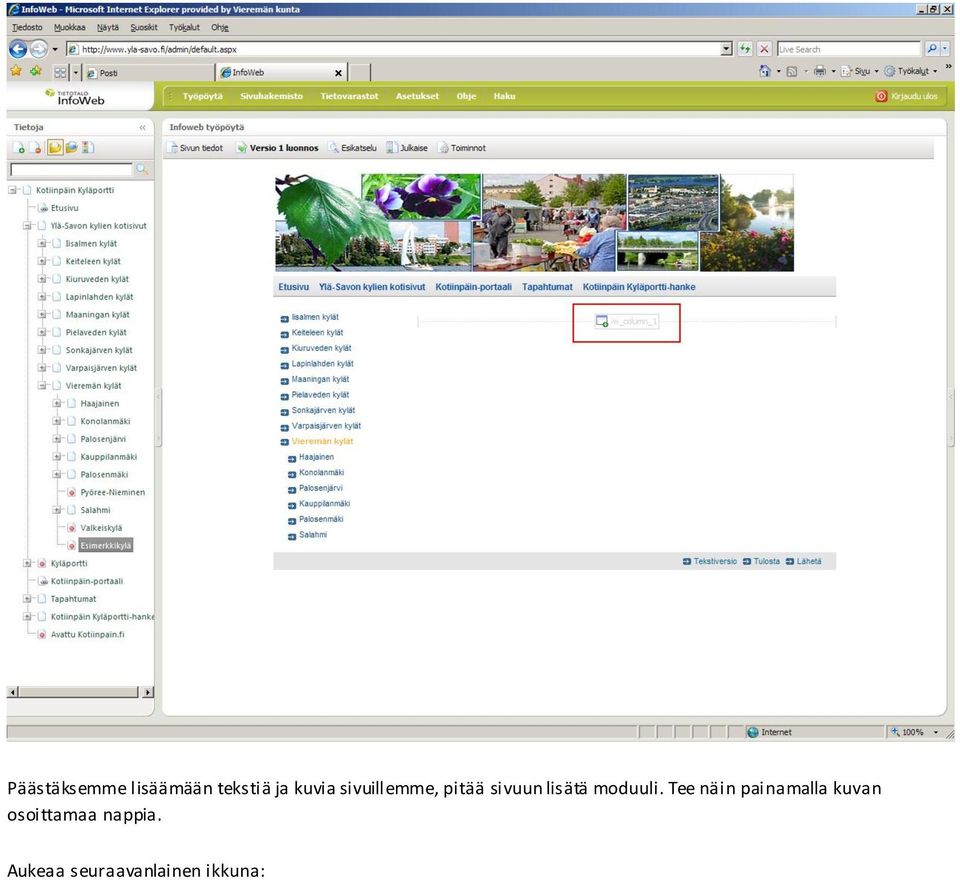Click Kotiinpäin-portaali link in page navigation
This screenshot has width=960, height=880.
pos(473,287)
